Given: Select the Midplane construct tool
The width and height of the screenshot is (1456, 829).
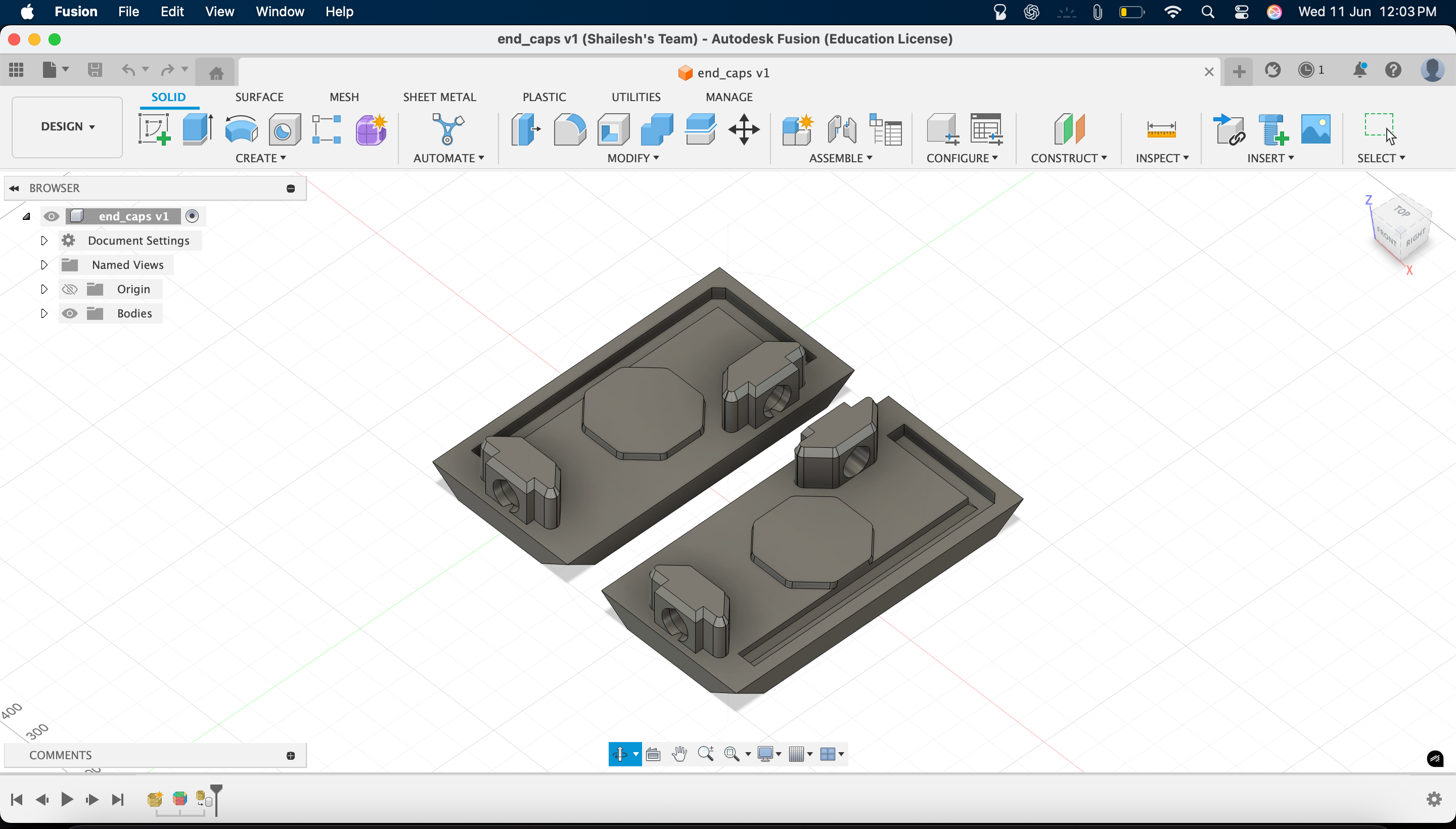Looking at the screenshot, I should coord(1069,129).
